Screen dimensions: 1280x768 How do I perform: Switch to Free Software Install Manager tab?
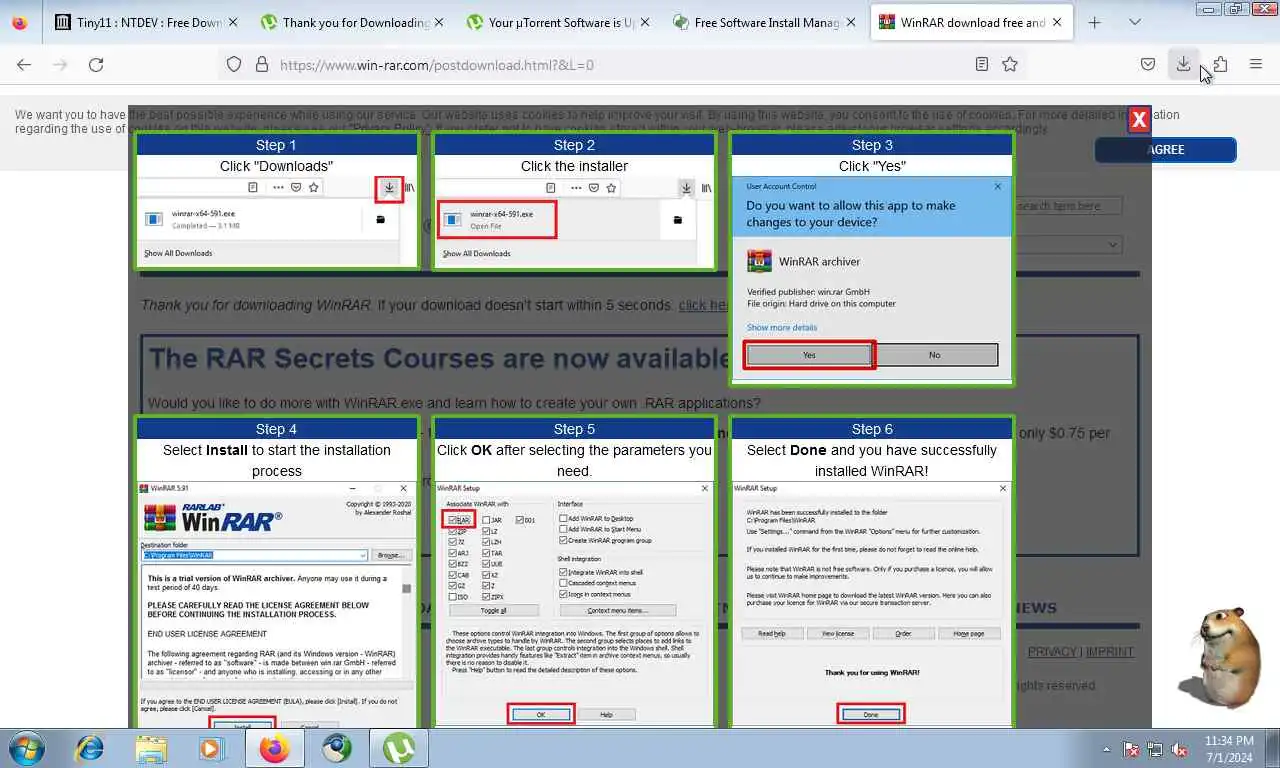[762, 22]
